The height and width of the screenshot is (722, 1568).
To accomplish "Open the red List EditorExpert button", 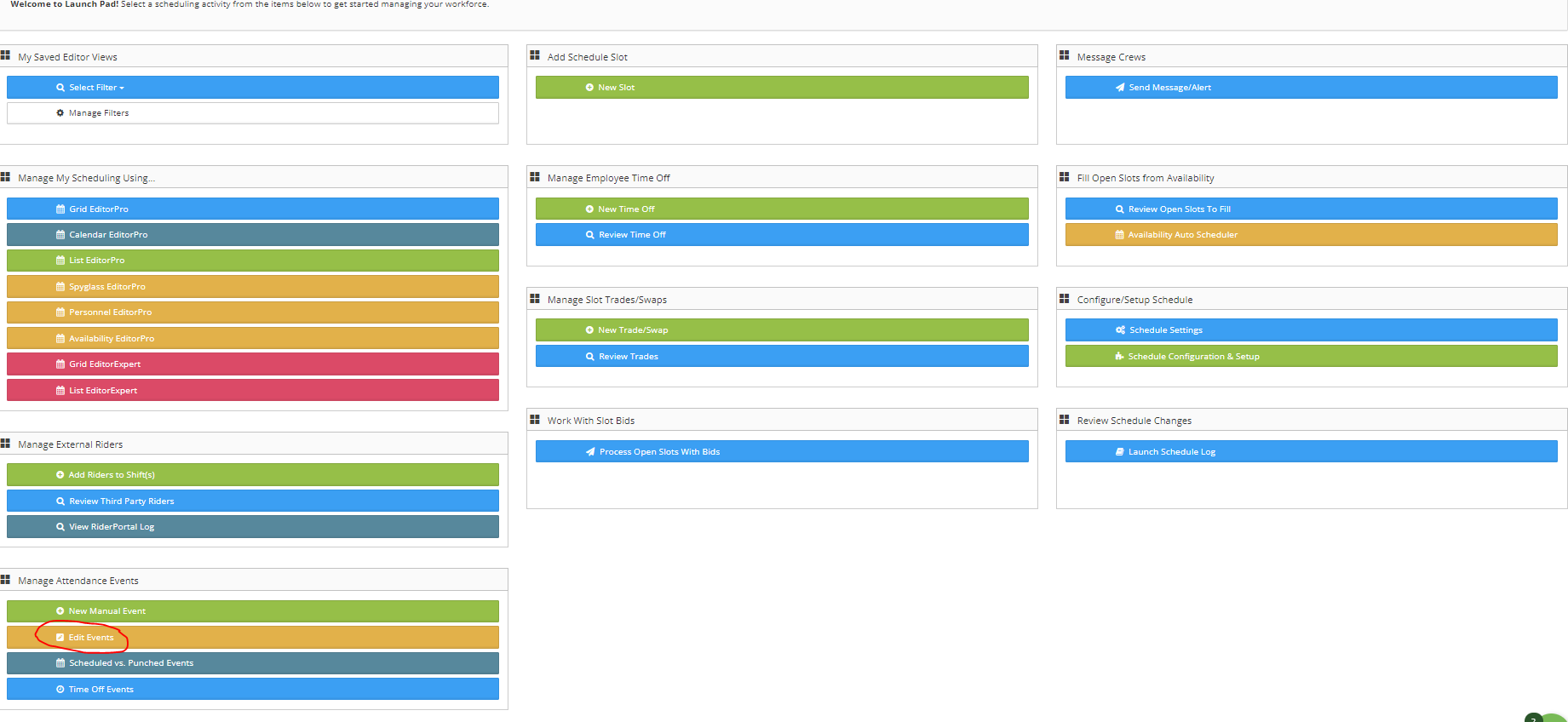I will click(x=252, y=391).
